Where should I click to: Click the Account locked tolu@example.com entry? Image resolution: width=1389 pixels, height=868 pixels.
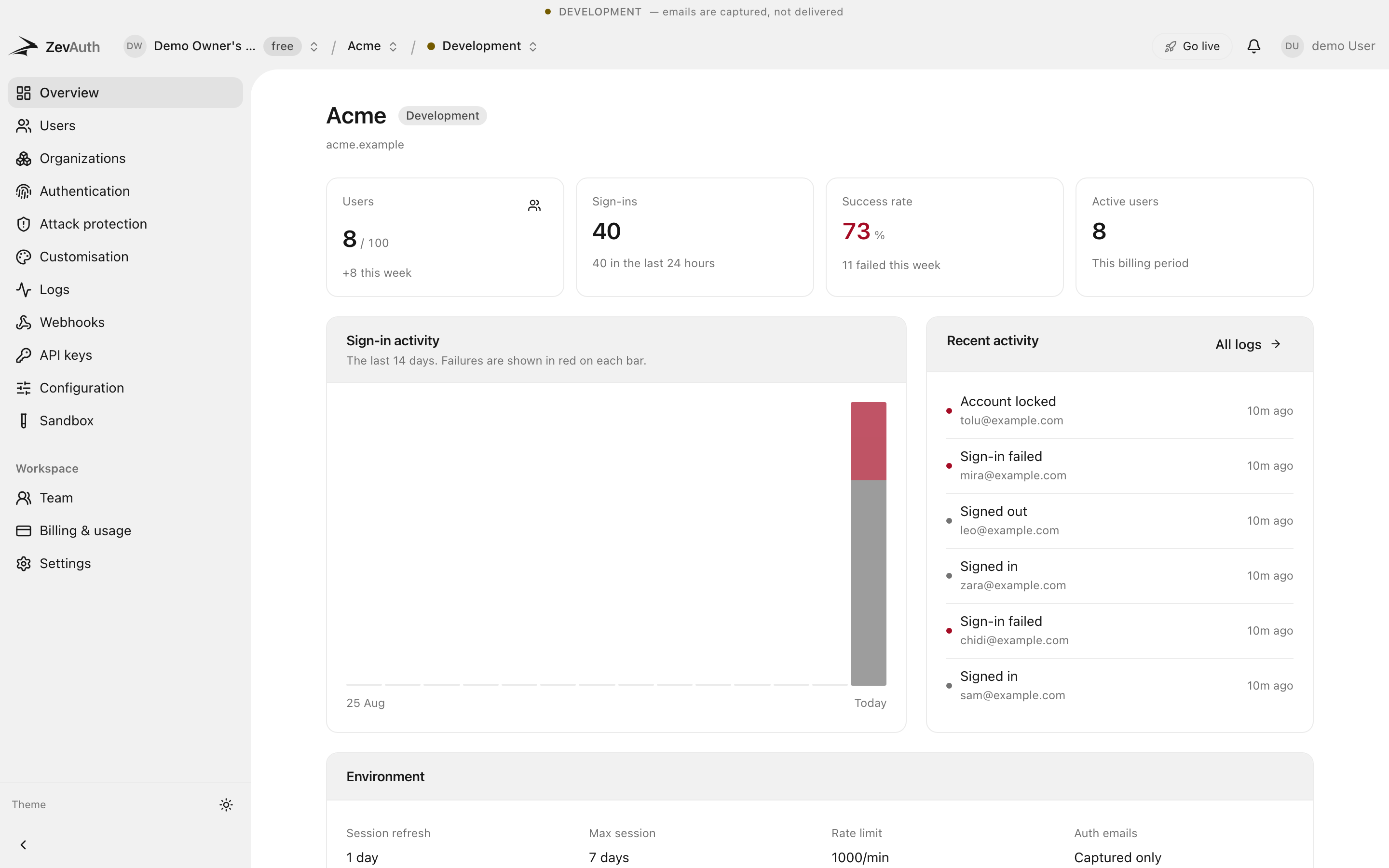(1119, 410)
